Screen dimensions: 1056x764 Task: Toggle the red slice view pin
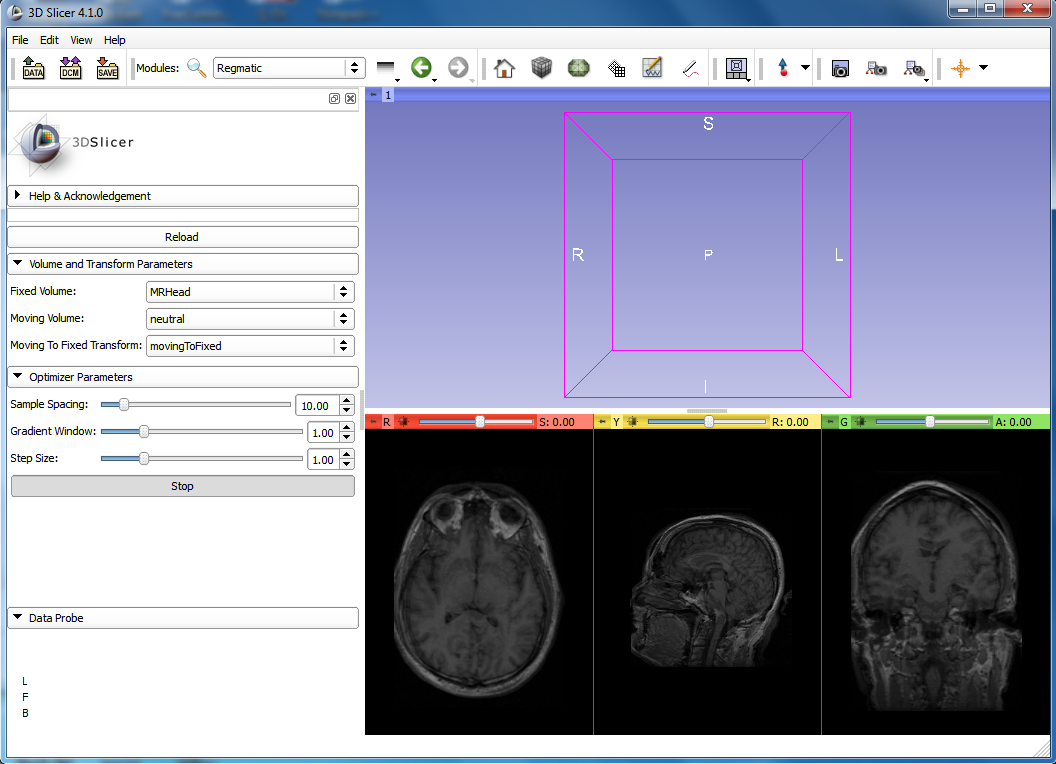pyautogui.click(x=373, y=422)
